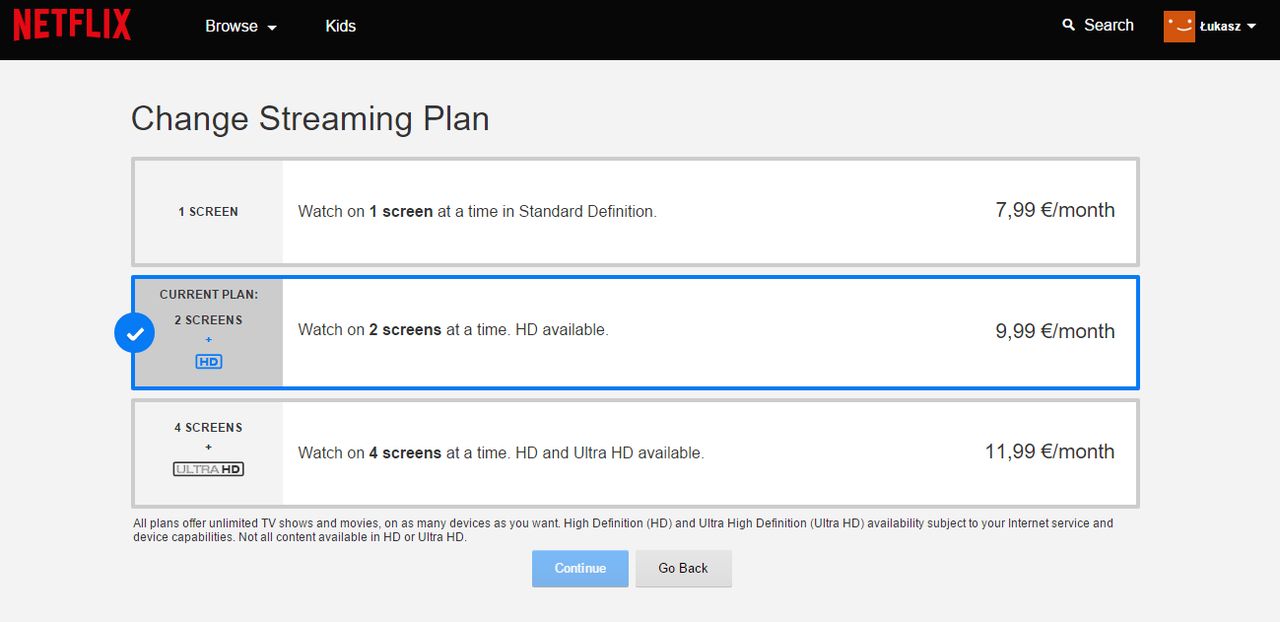The height and width of the screenshot is (622, 1280).
Task: Select the 4 Screens Ultra HD plan row
Action: point(635,453)
